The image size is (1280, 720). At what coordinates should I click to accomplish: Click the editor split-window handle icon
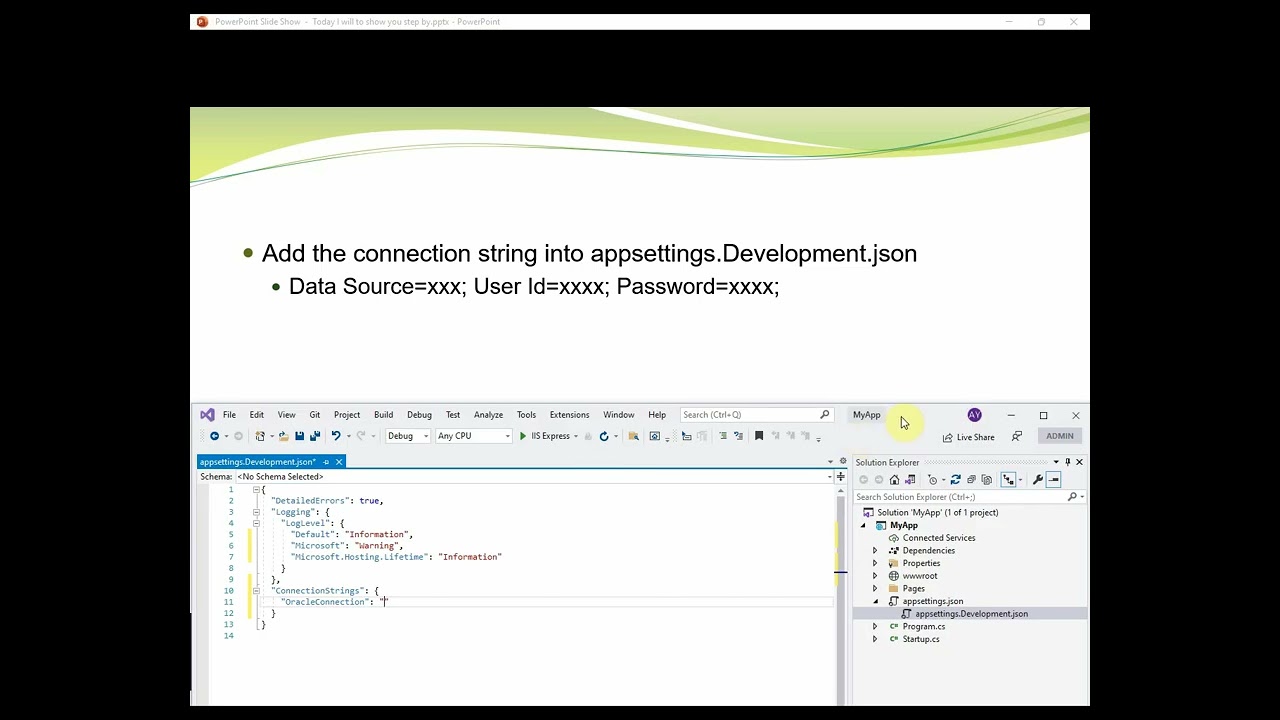coord(840,477)
